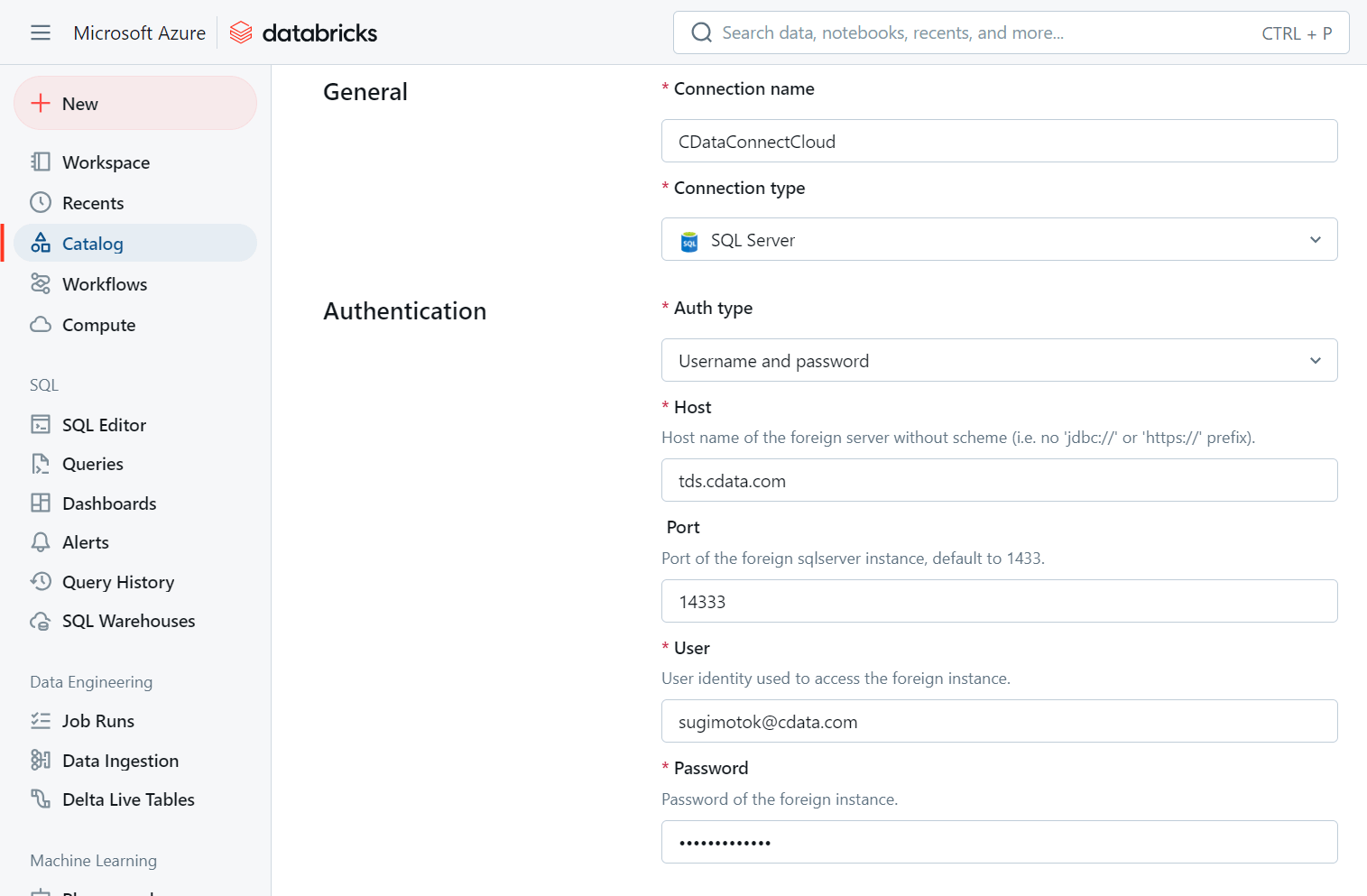1367x896 pixels.
Task: Open Data Ingestion in sidebar
Action: (x=135, y=760)
